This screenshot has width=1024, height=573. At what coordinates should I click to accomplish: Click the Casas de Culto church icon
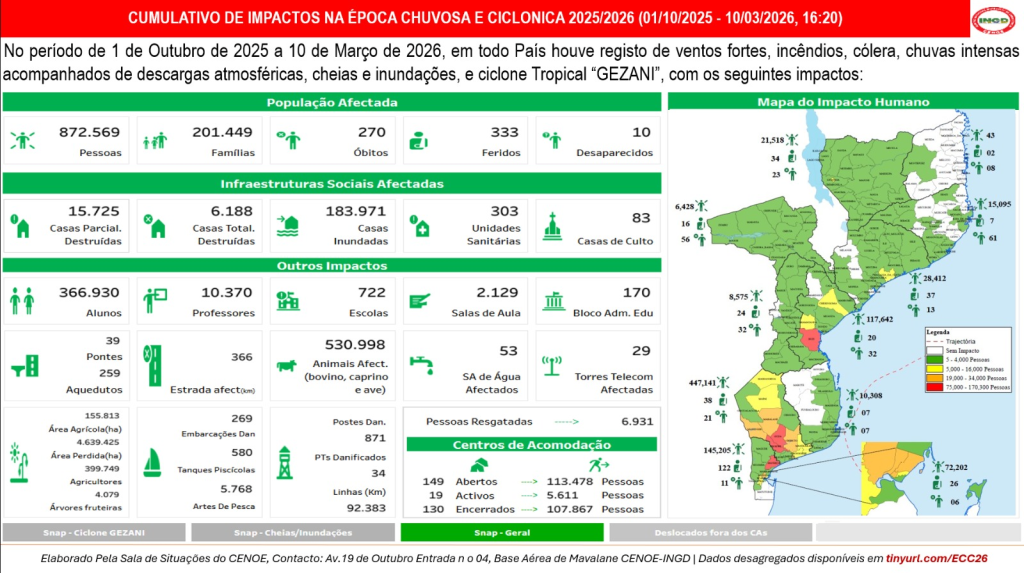pos(553,226)
